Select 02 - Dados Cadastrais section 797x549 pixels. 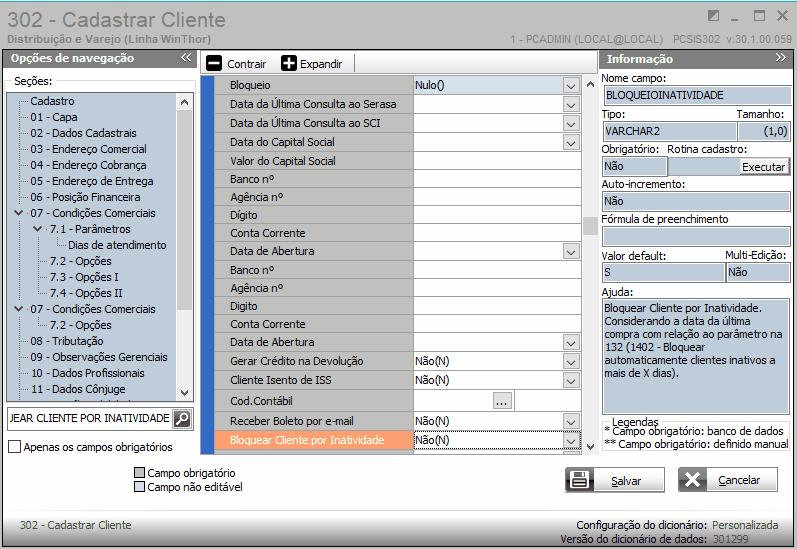coord(83,133)
